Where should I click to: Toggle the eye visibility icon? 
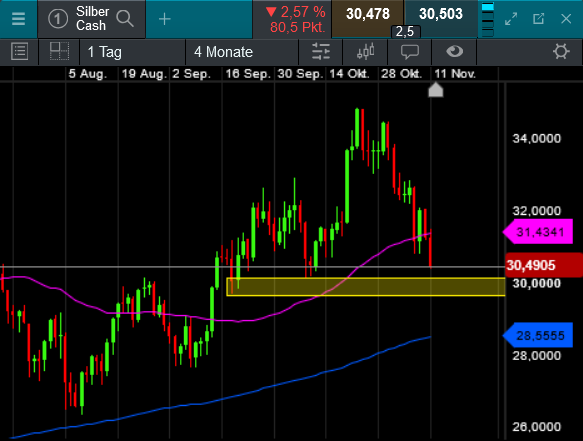point(454,51)
